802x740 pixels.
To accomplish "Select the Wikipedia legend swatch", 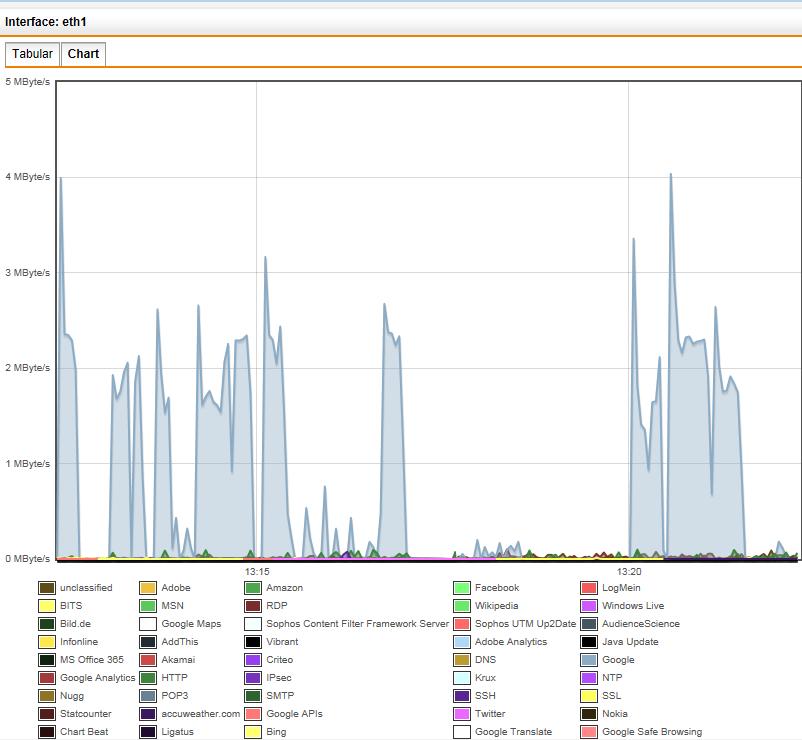I will (461, 606).
